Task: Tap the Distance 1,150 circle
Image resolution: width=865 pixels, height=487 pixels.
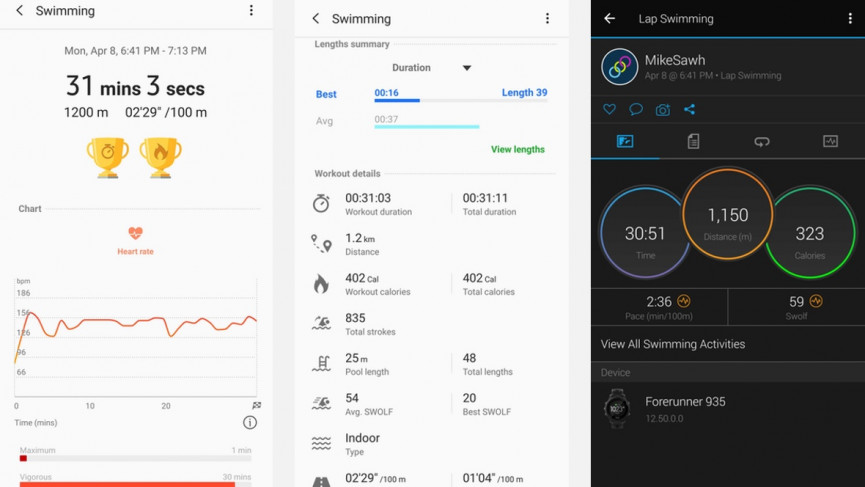Action: [728, 215]
